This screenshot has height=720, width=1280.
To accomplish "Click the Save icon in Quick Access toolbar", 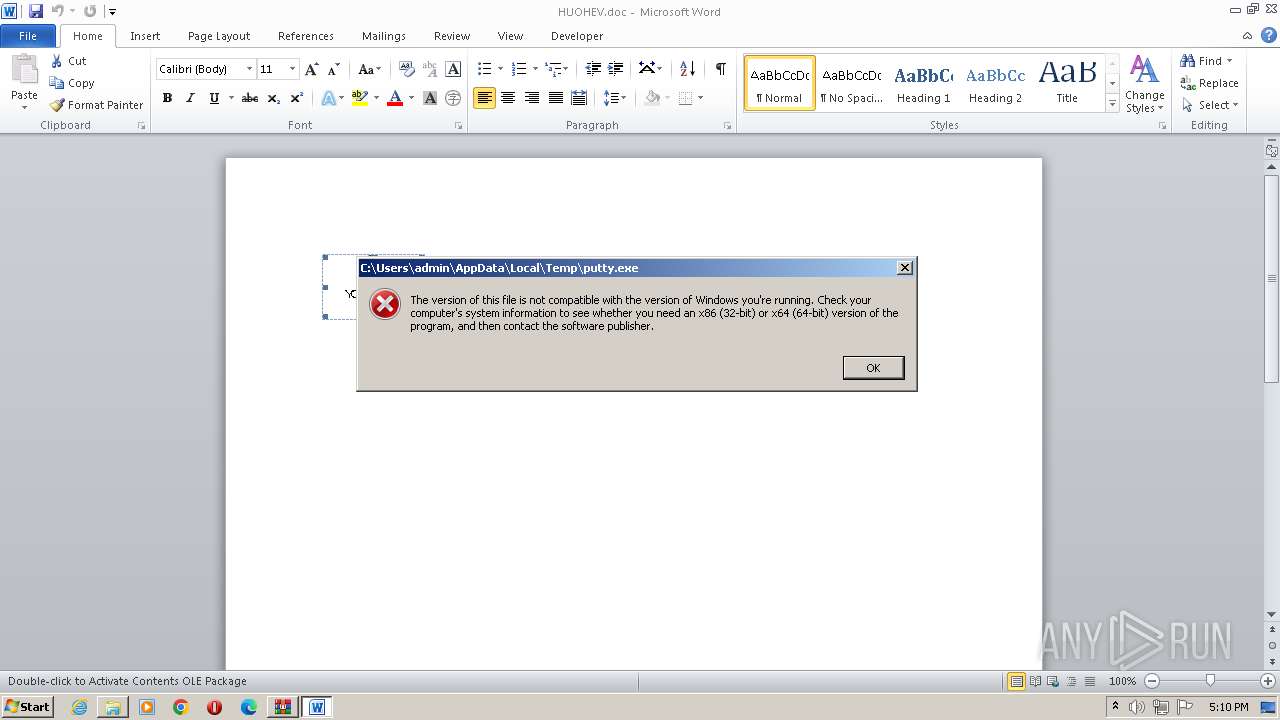I will (x=36, y=11).
